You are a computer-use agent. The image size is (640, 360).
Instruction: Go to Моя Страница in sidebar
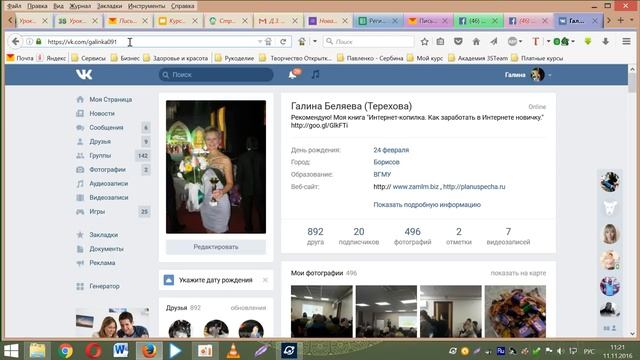111,99
